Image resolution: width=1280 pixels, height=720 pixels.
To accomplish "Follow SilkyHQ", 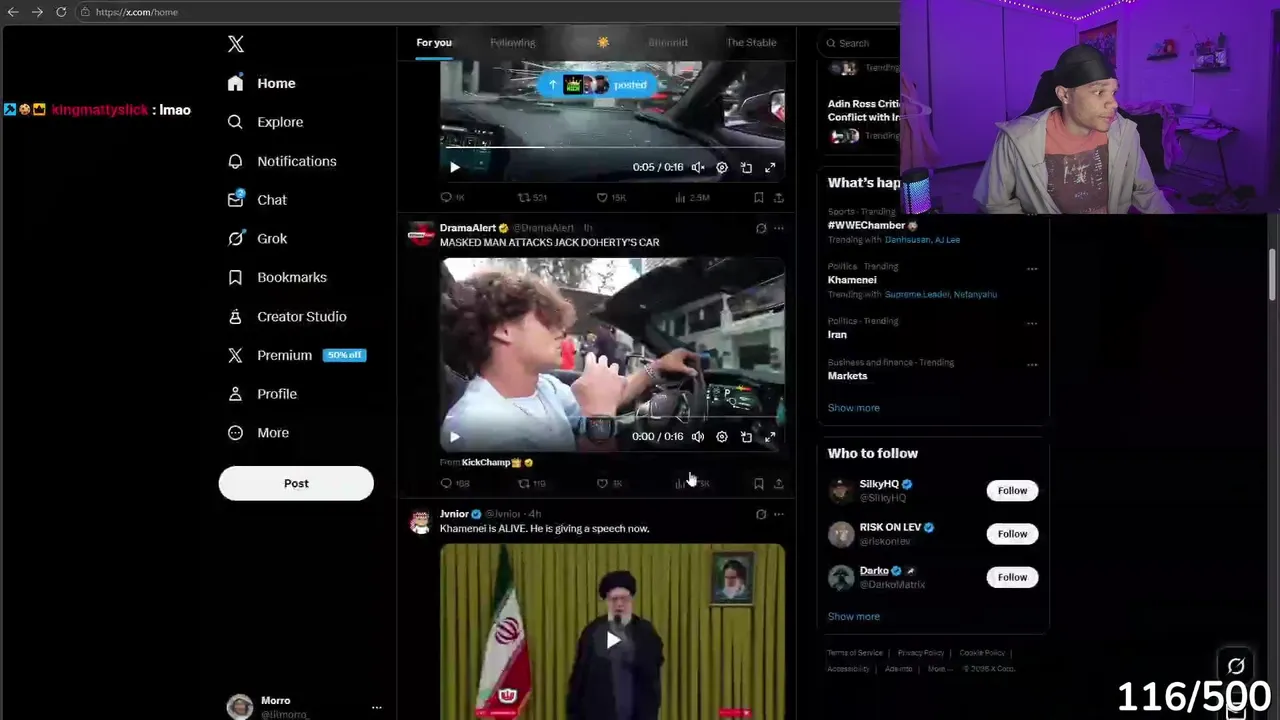I will (x=1012, y=490).
